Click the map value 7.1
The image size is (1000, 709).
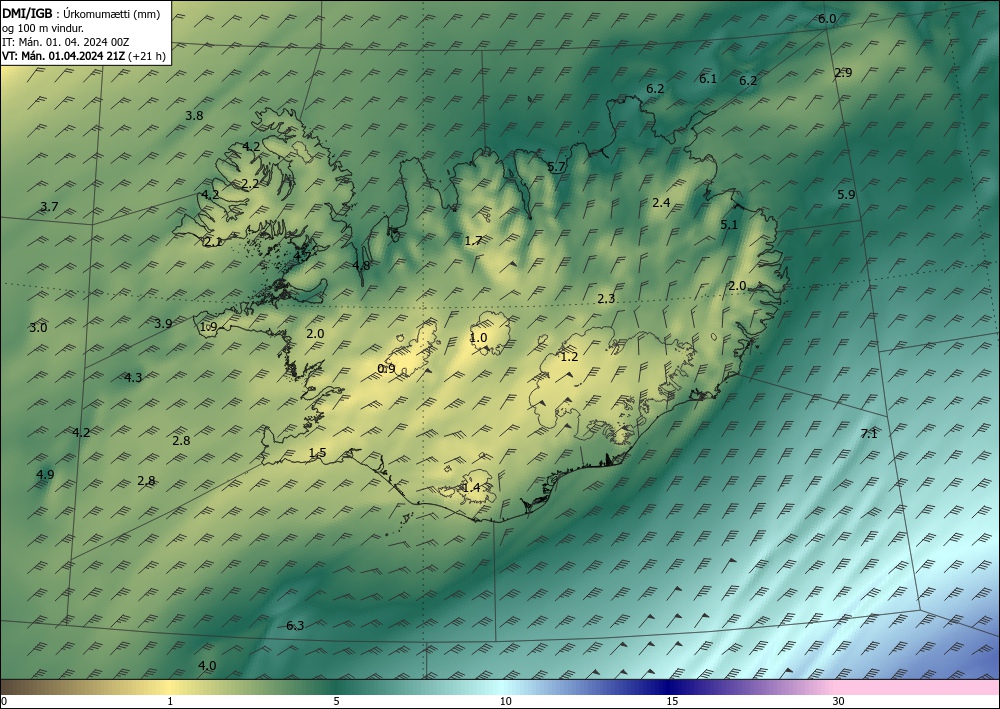coord(869,434)
